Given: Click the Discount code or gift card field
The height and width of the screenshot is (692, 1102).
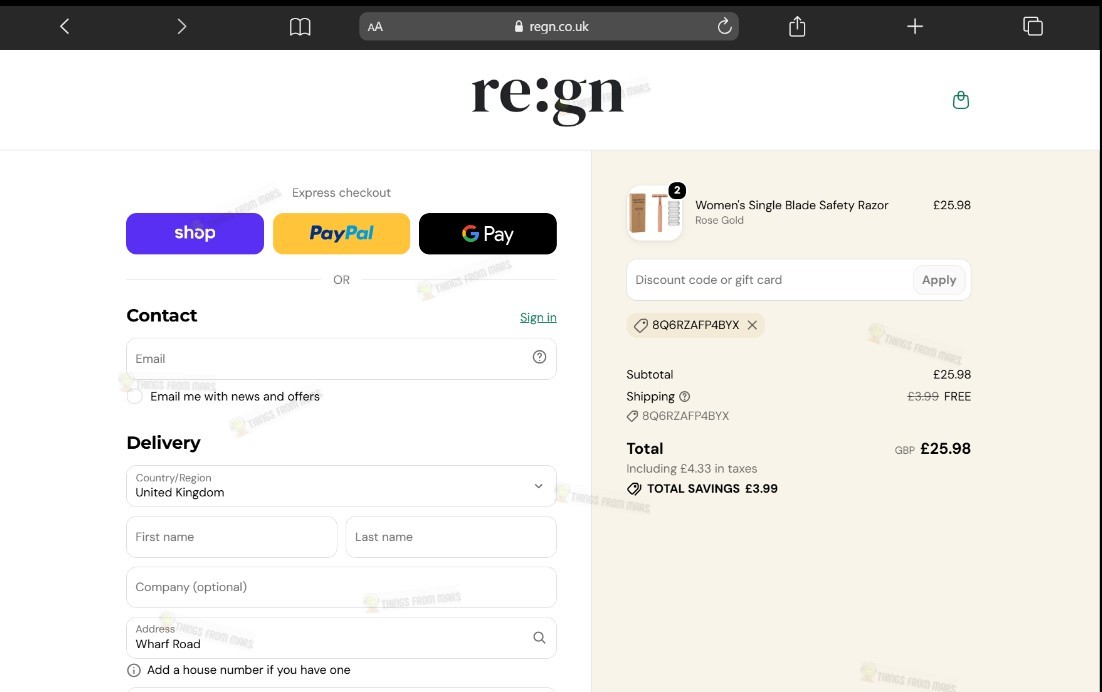Looking at the screenshot, I should [x=770, y=280].
